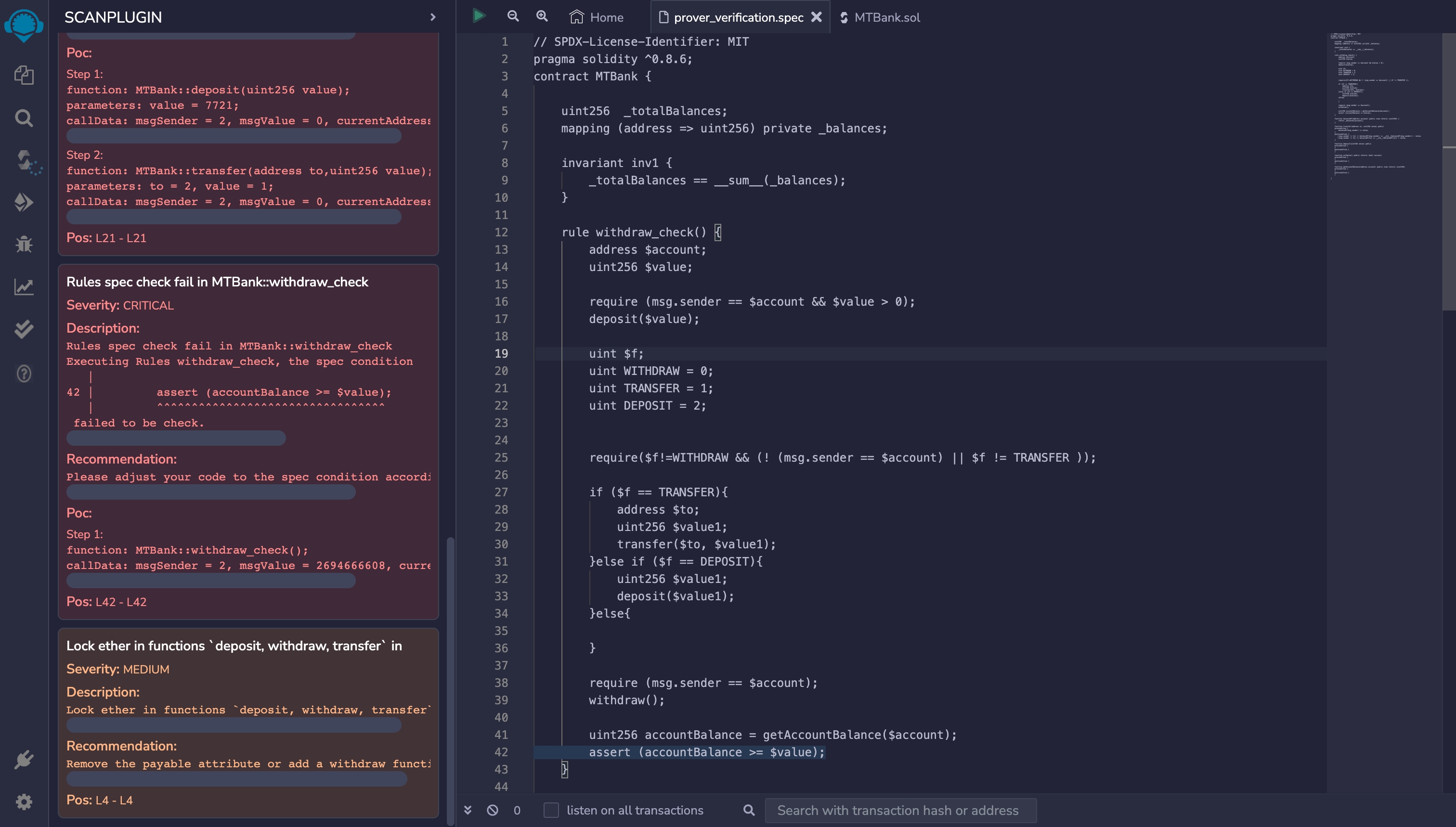This screenshot has height=827, width=1456.
Task: Close the prover_verification.spec tab
Action: tap(816, 17)
